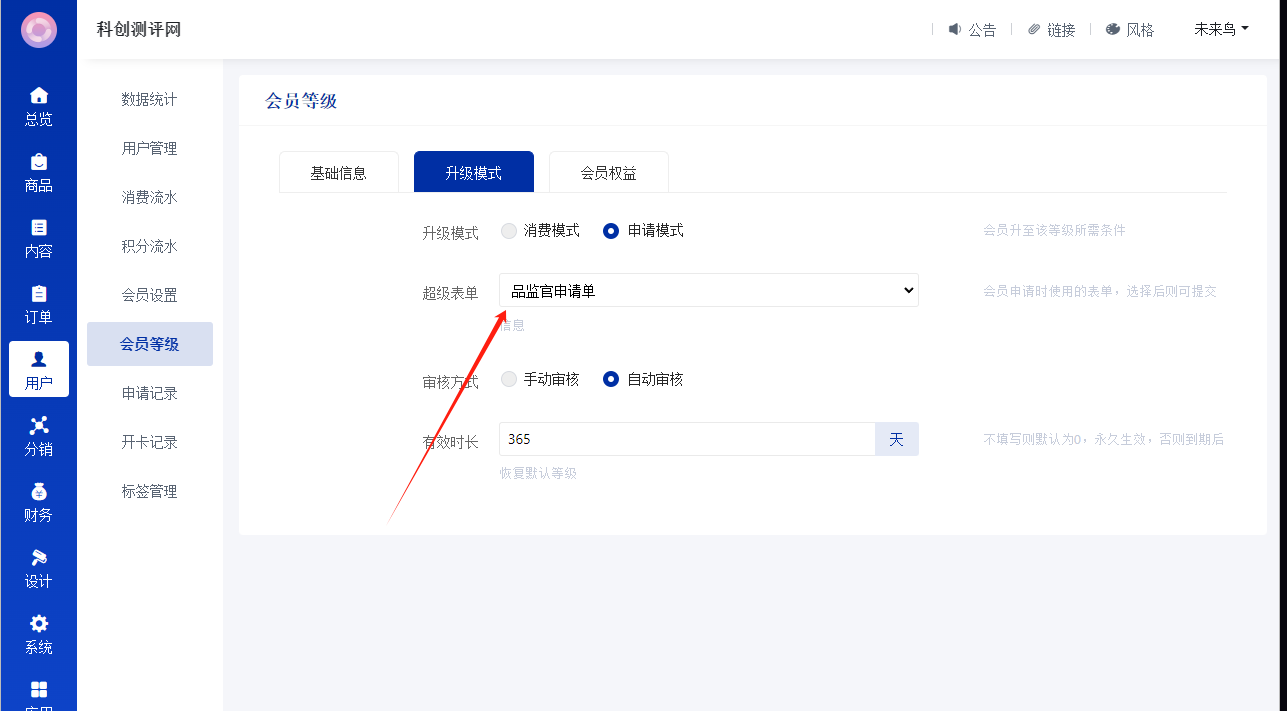Viewport: 1287px width, 711px height.
Task: Switch to the 会员权益 tab
Action: pyautogui.click(x=608, y=173)
